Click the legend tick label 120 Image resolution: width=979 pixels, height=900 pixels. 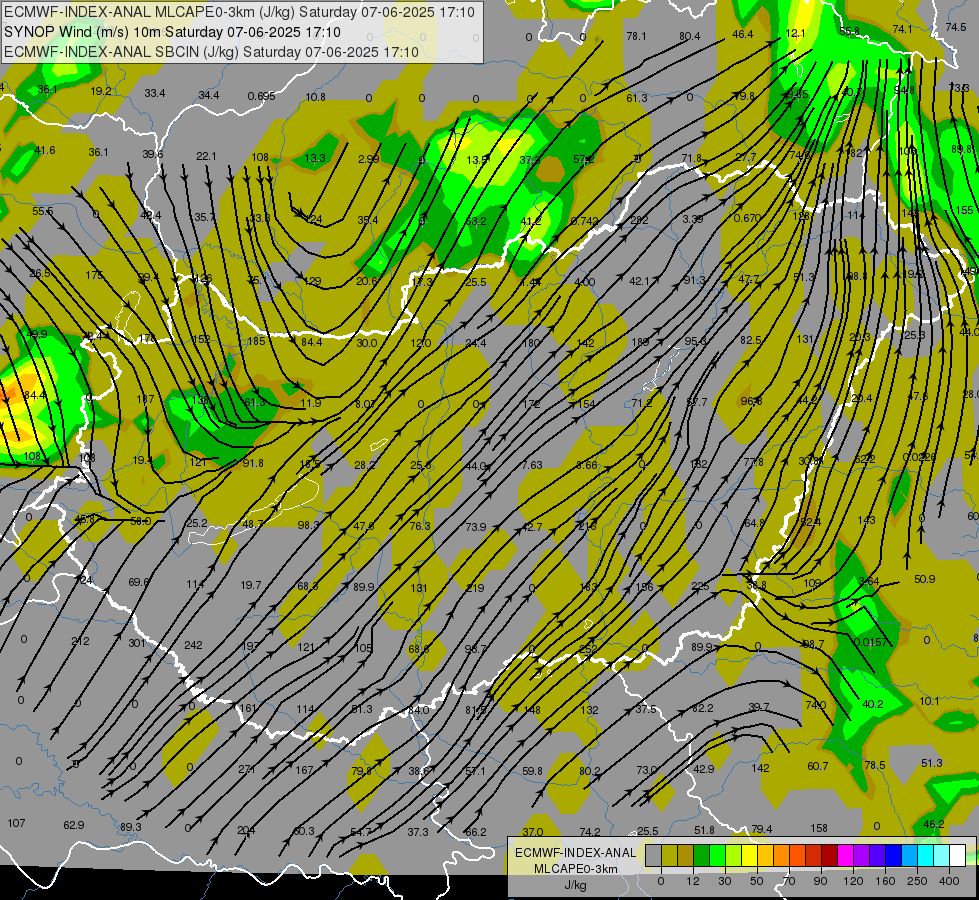[x=853, y=881]
